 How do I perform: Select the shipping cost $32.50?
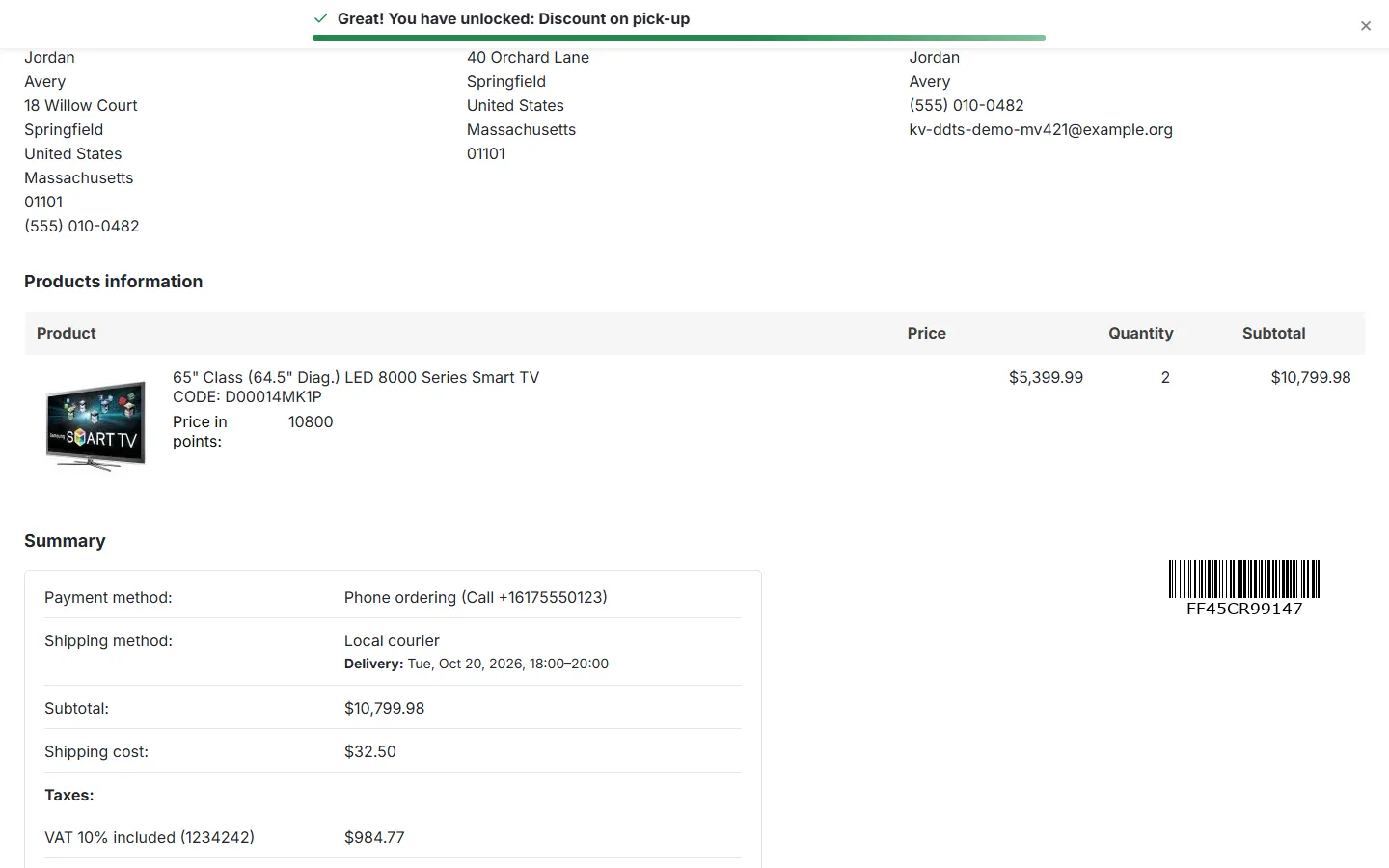coord(370,751)
